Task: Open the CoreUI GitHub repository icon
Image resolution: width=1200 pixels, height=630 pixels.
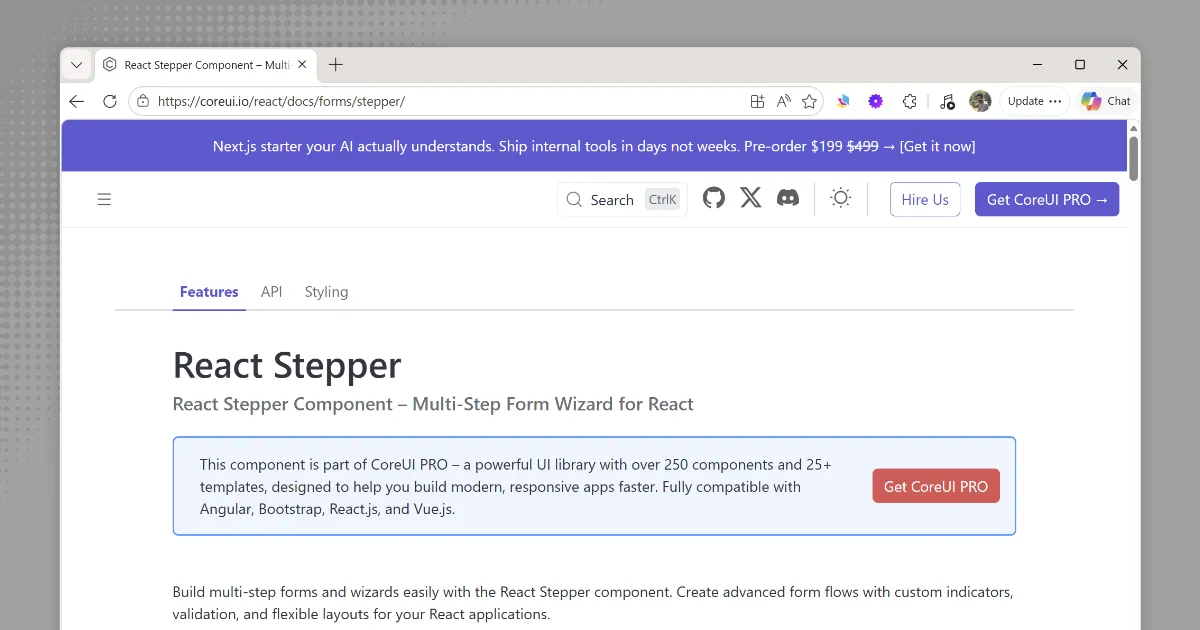Action: tap(713, 197)
